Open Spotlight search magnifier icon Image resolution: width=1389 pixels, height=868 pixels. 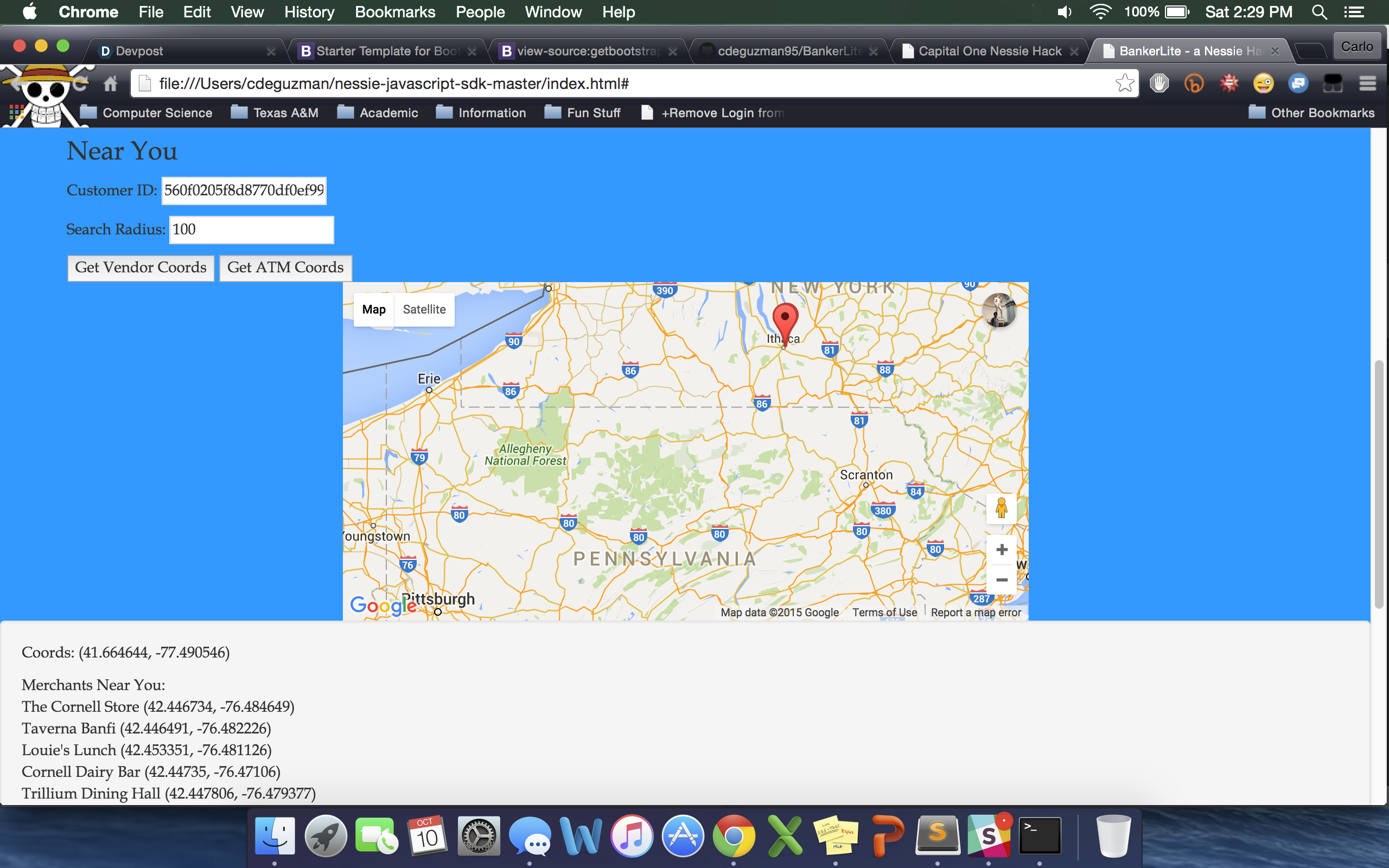pyautogui.click(x=1319, y=12)
